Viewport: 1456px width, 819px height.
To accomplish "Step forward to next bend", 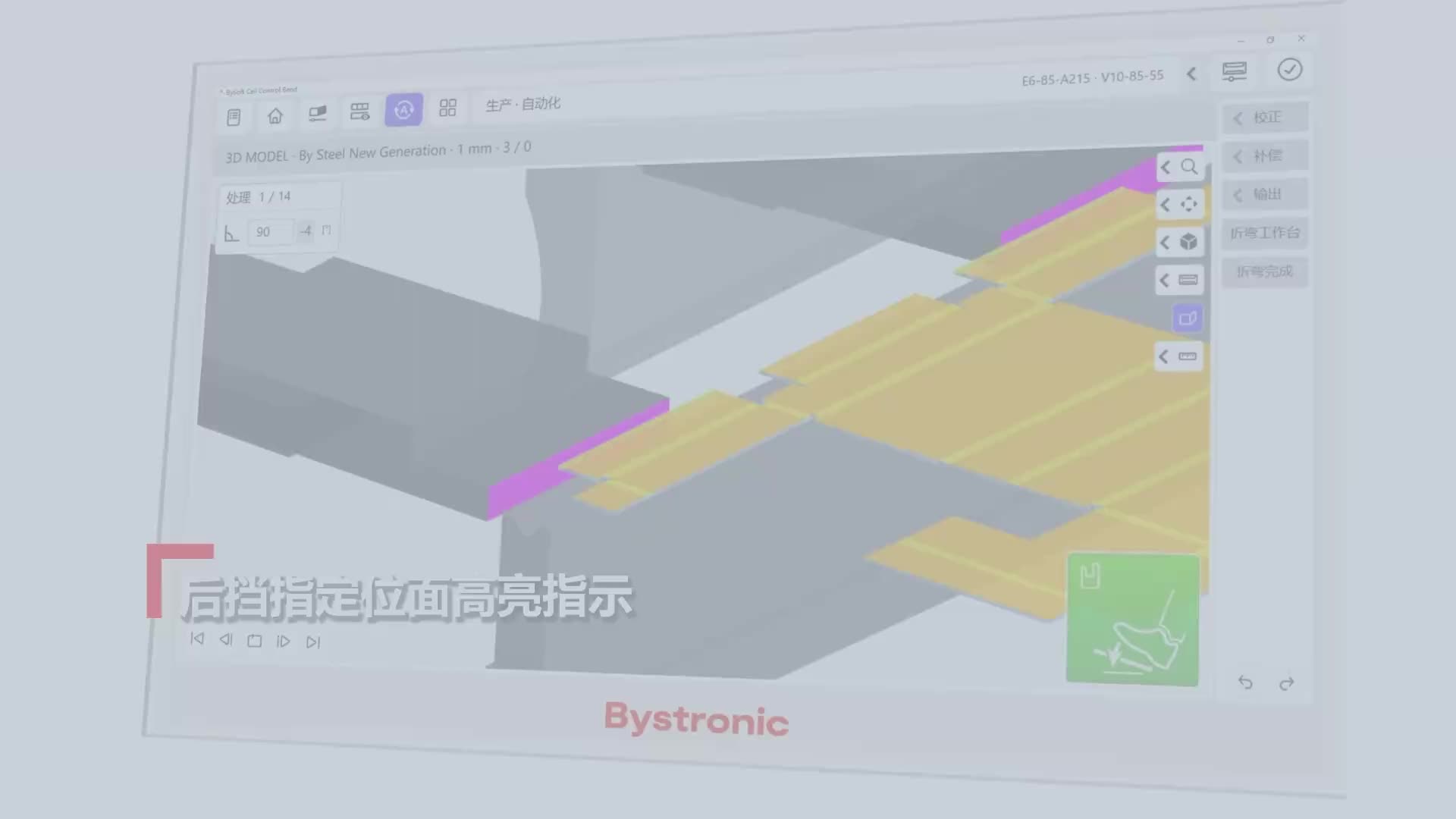I will [283, 642].
